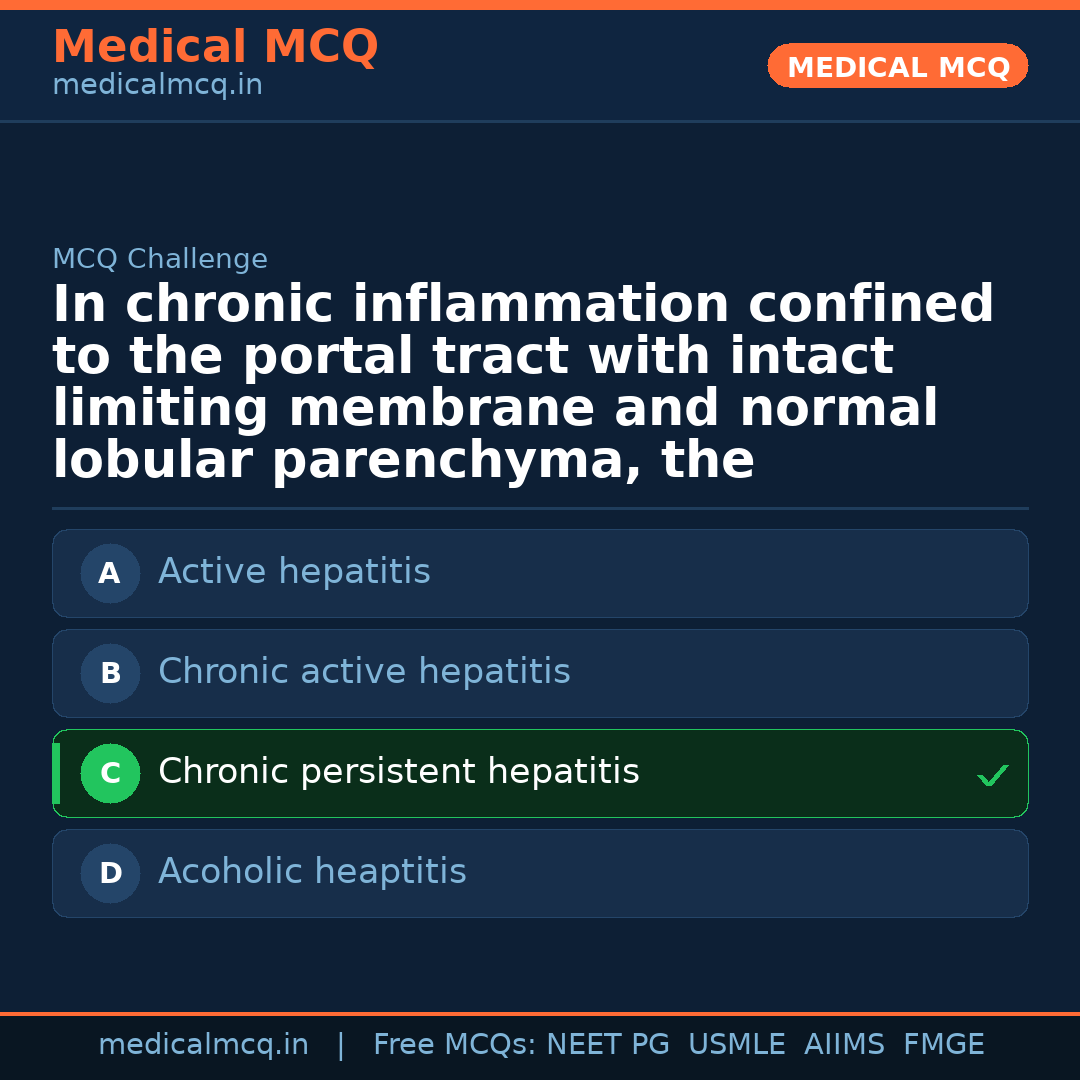The height and width of the screenshot is (1080, 1080).
Task: Pick the "Chronic persistent hepatitis" answer text
Action: (x=398, y=772)
